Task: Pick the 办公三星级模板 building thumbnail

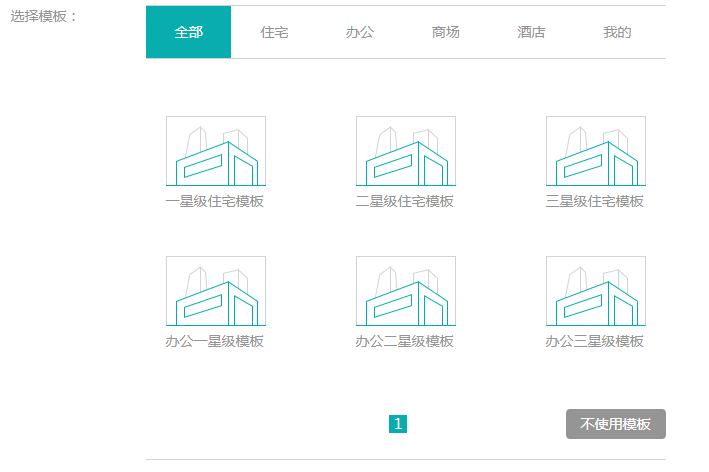Action: pos(596,291)
